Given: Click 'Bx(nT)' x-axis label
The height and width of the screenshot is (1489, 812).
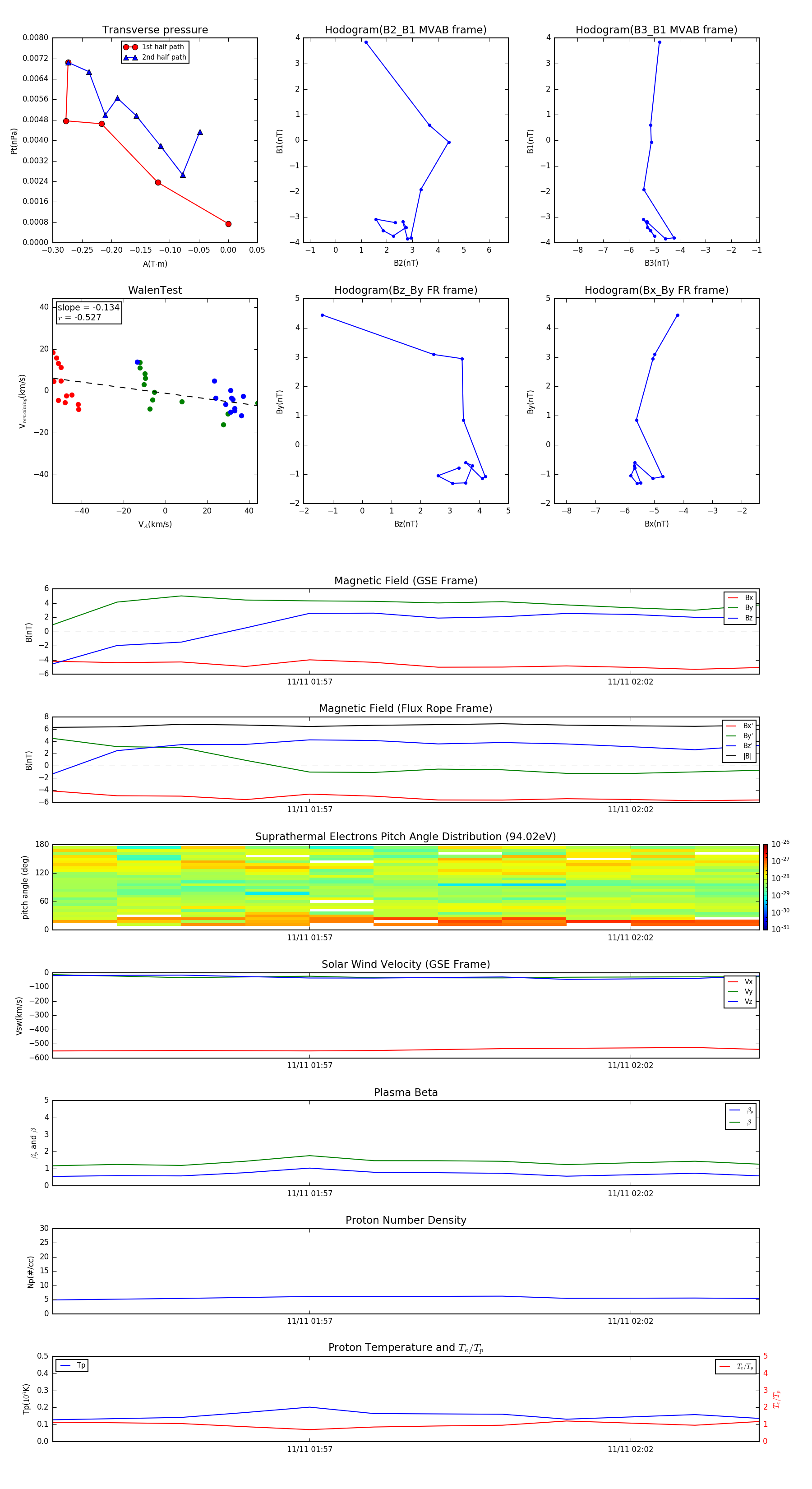Looking at the screenshot, I should [x=656, y=524].
